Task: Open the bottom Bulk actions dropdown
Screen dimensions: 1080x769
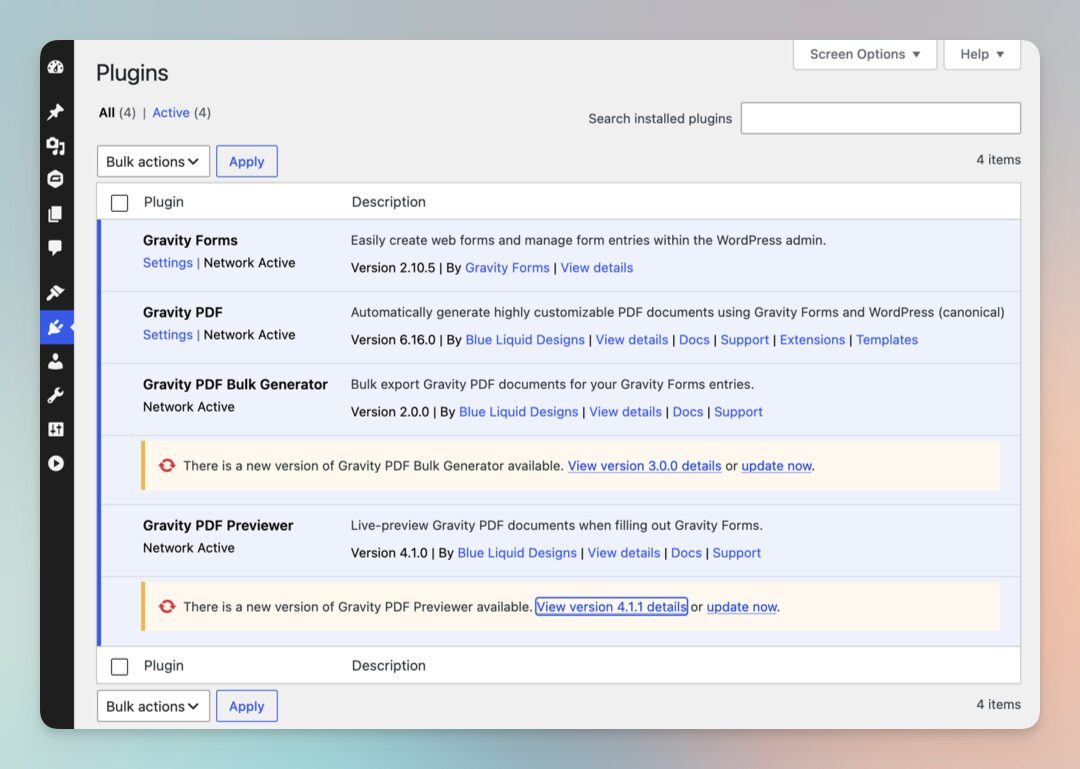Action: click(153, 706)
